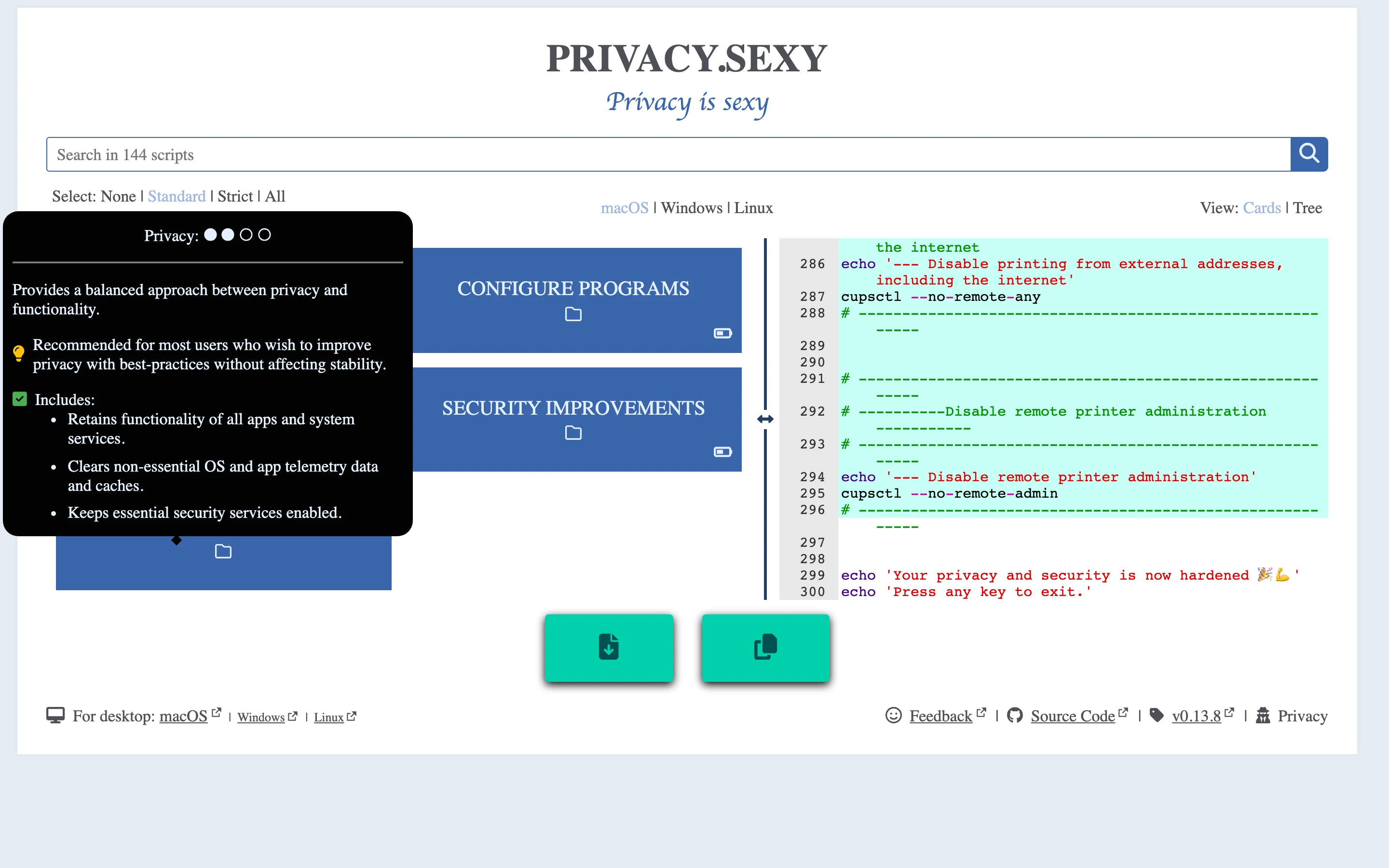Open the Source Code link

click(x=1073, y=716)
